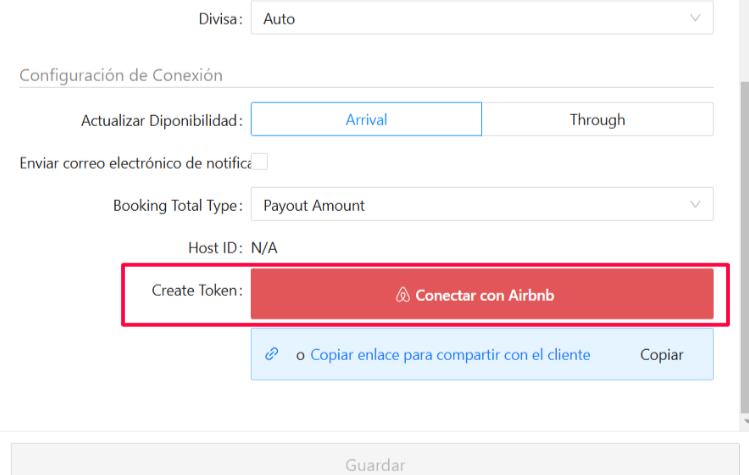749x475 pixels.
Task: Click the Airbnb logo icon in red button
Action: pyautogui.click(x=403, y=295)
